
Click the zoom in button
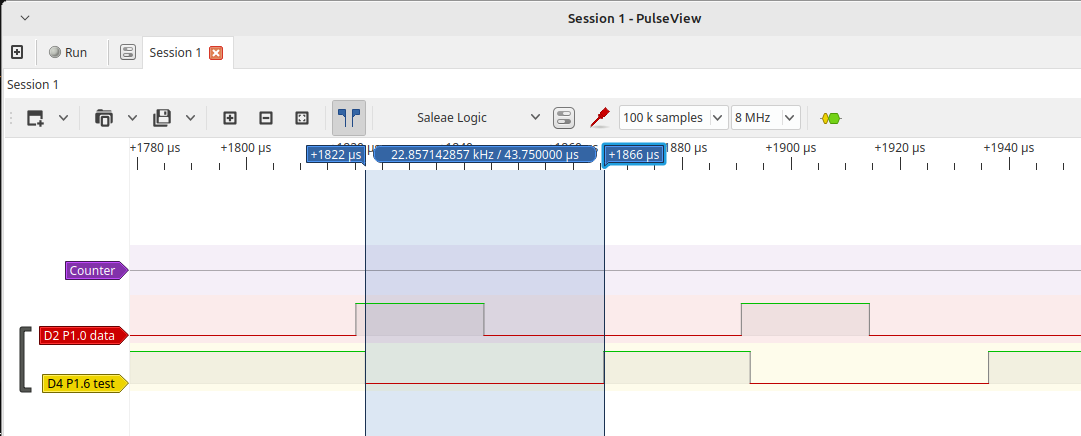click(230, 118)
